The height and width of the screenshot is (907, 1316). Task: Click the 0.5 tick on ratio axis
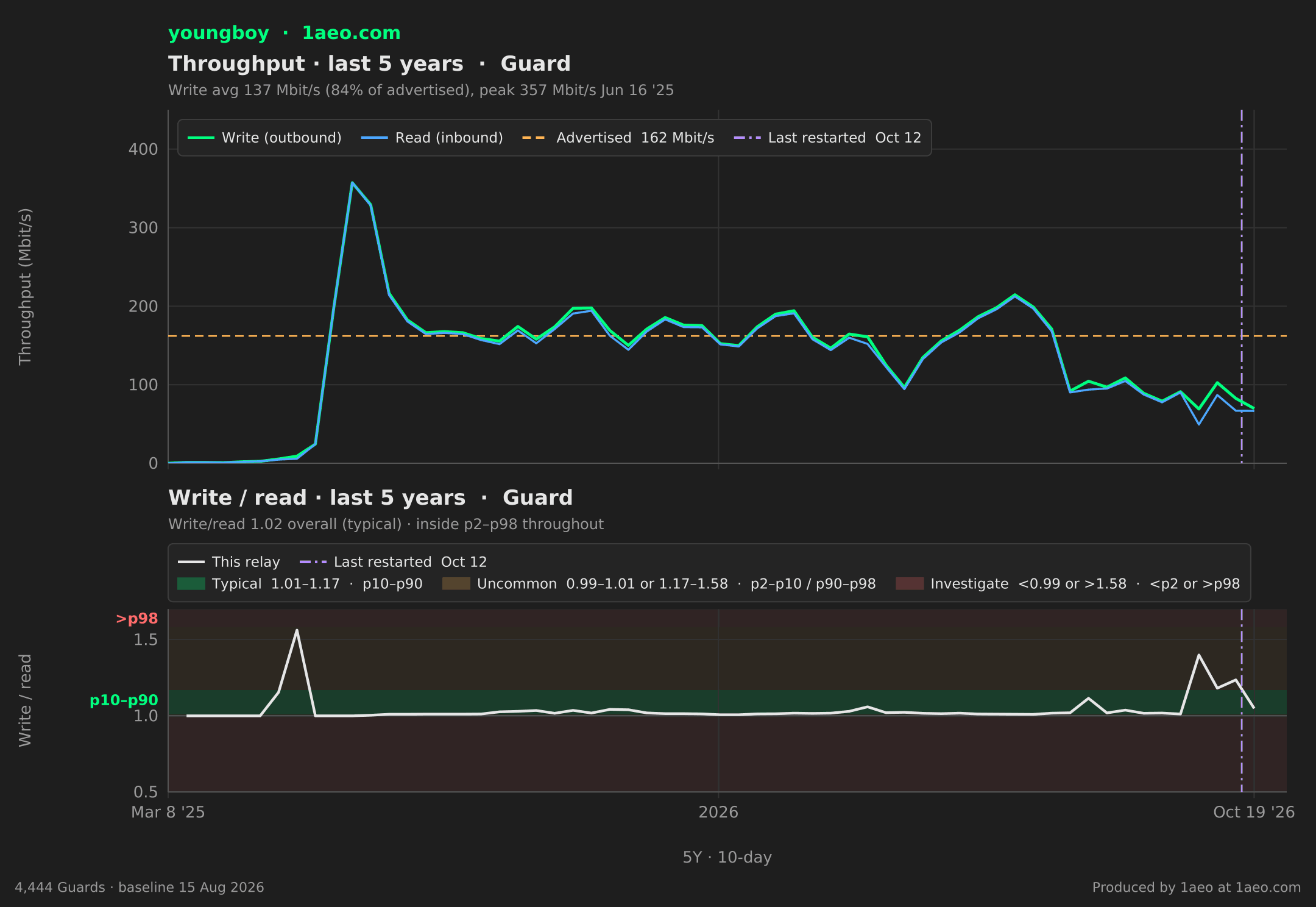tap(146, 792)
